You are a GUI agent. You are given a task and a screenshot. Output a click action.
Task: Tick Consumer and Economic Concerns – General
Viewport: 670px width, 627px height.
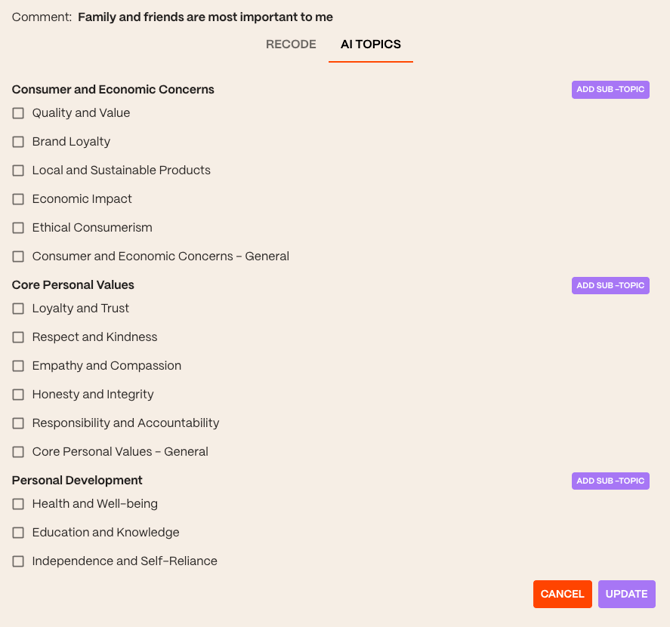click(18, 257)
